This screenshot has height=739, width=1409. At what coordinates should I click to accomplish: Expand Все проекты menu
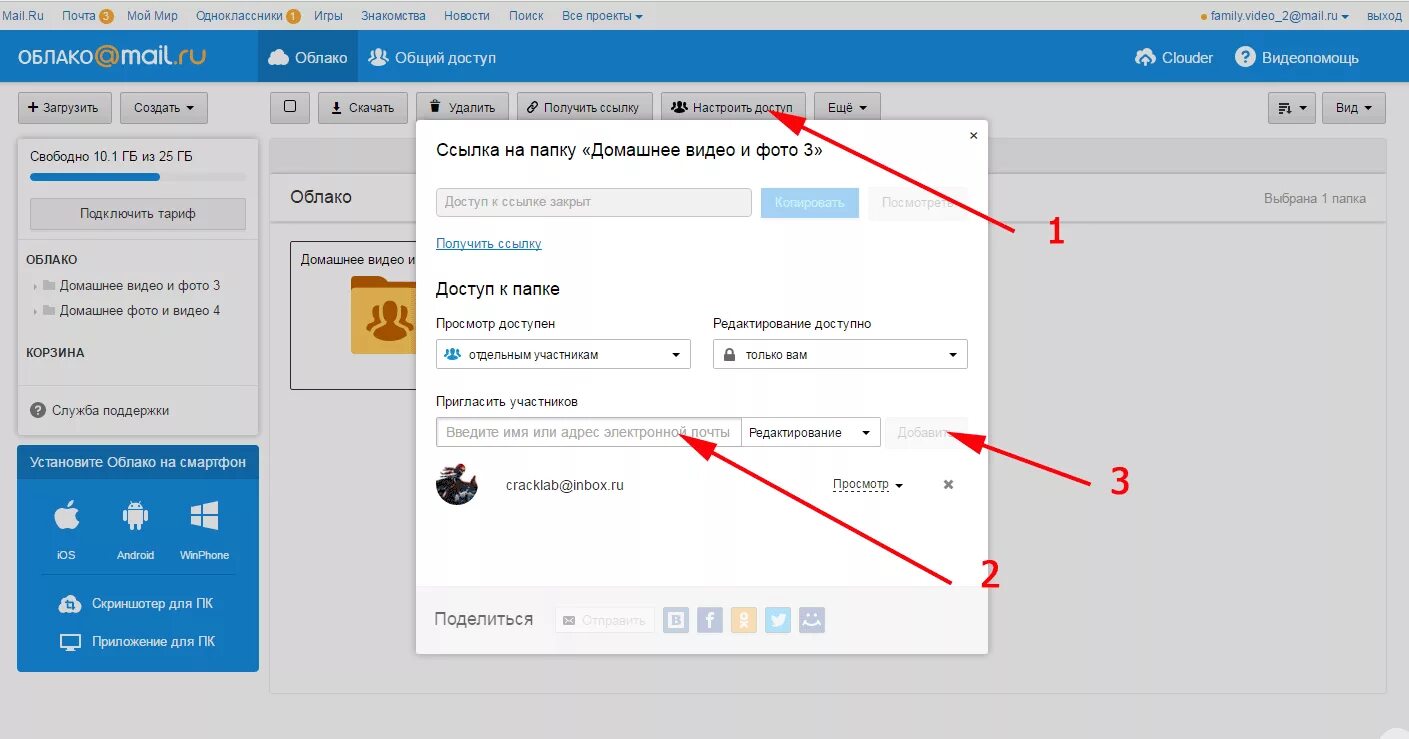coord(602,16)
